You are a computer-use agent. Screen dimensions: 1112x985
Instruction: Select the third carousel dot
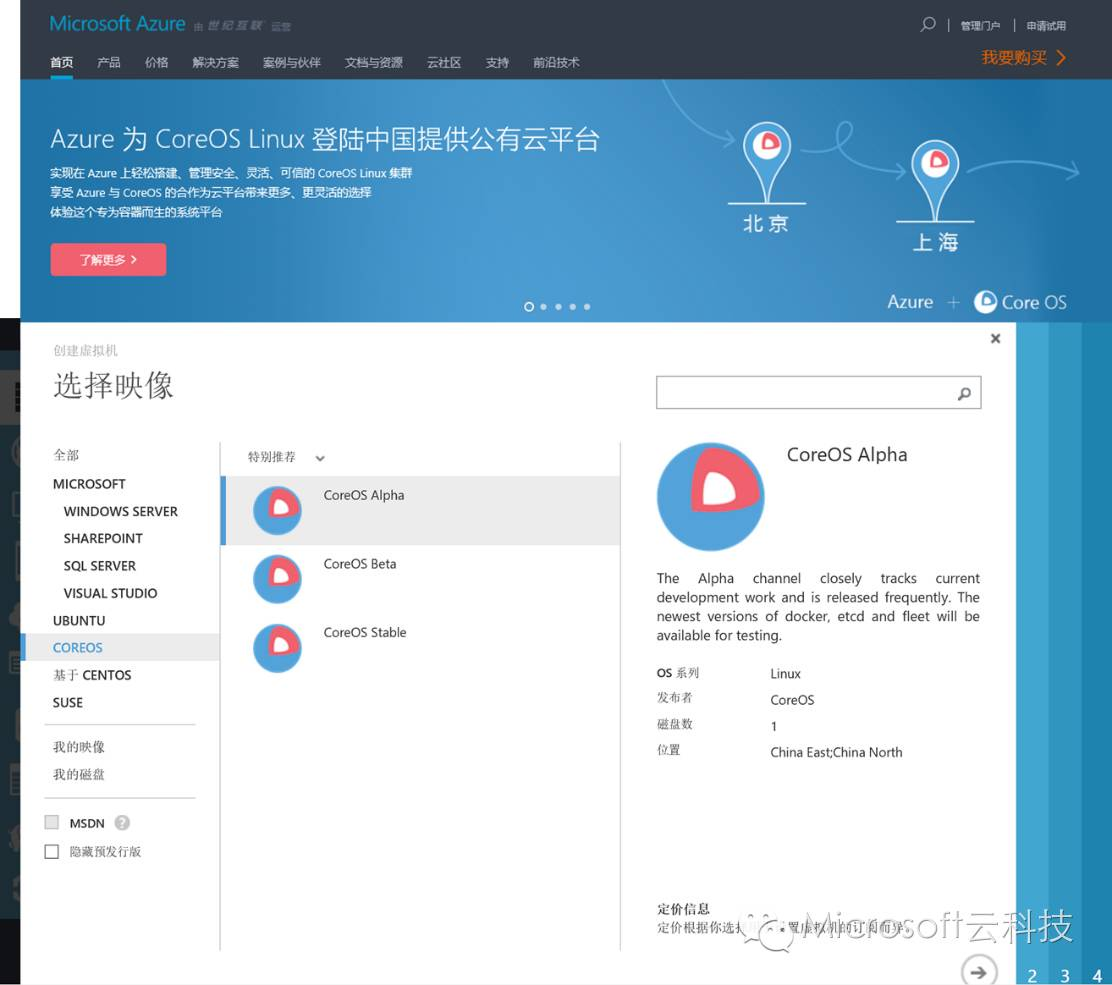[x=558, y=307]
